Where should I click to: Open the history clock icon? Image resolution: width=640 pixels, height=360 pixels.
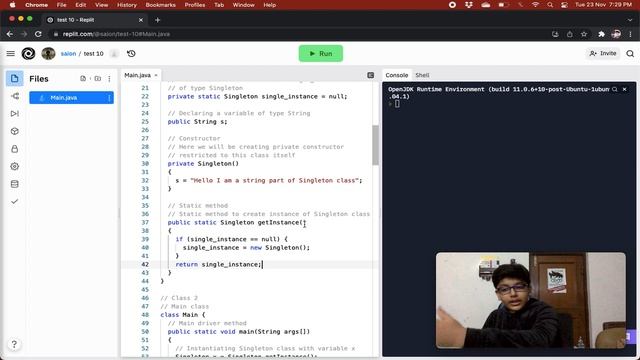(x=131, y=53)
